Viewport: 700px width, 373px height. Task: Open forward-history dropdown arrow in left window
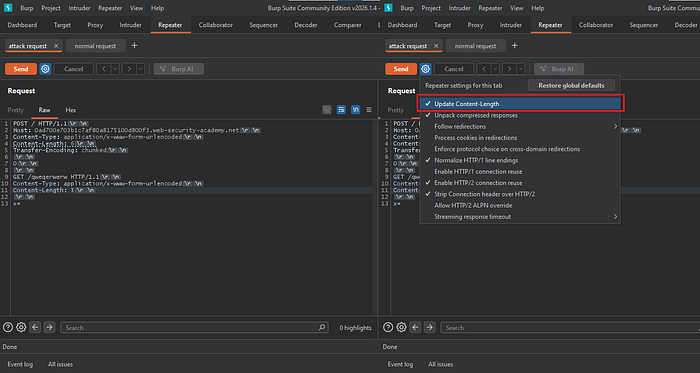141,69
